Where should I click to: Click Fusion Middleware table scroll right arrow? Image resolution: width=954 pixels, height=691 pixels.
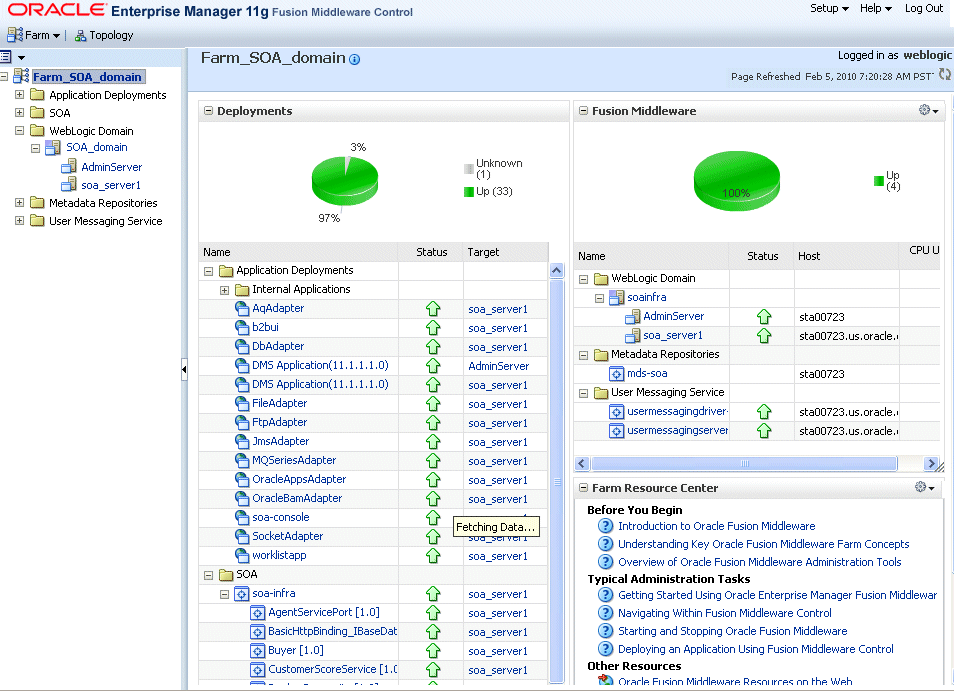(x=930, y=464)
